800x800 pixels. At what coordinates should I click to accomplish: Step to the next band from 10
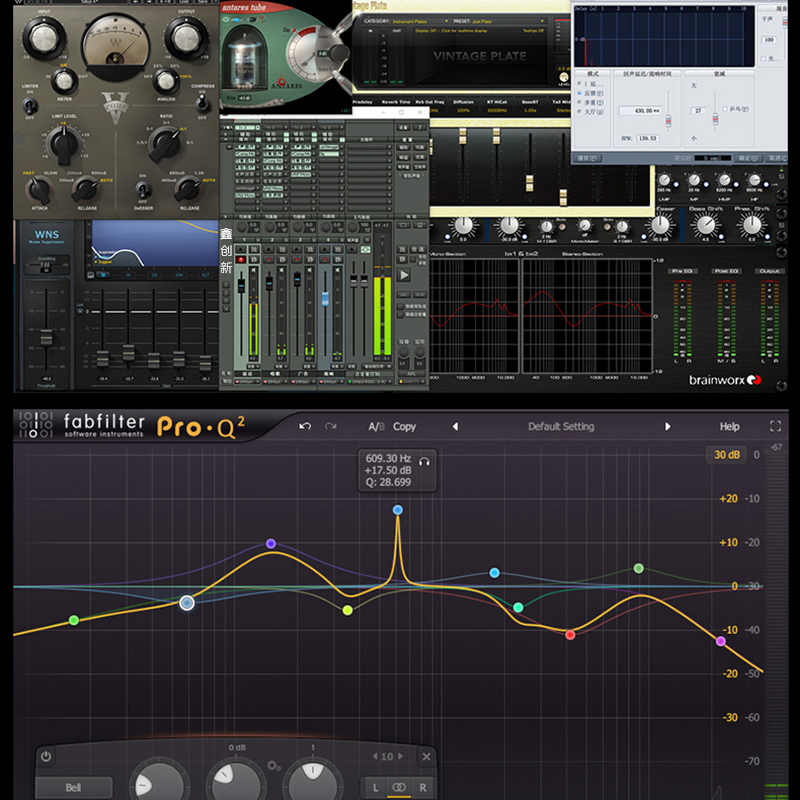pos(401,757)
